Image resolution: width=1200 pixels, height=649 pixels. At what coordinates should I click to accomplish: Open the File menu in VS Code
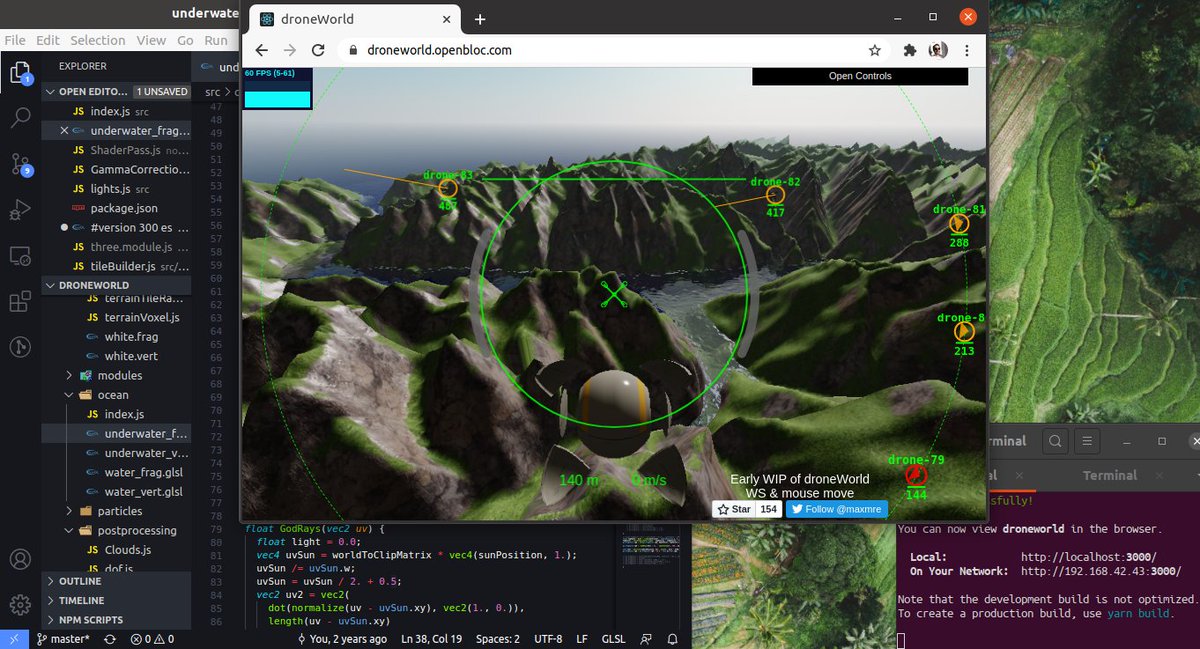tap(16, 40)
